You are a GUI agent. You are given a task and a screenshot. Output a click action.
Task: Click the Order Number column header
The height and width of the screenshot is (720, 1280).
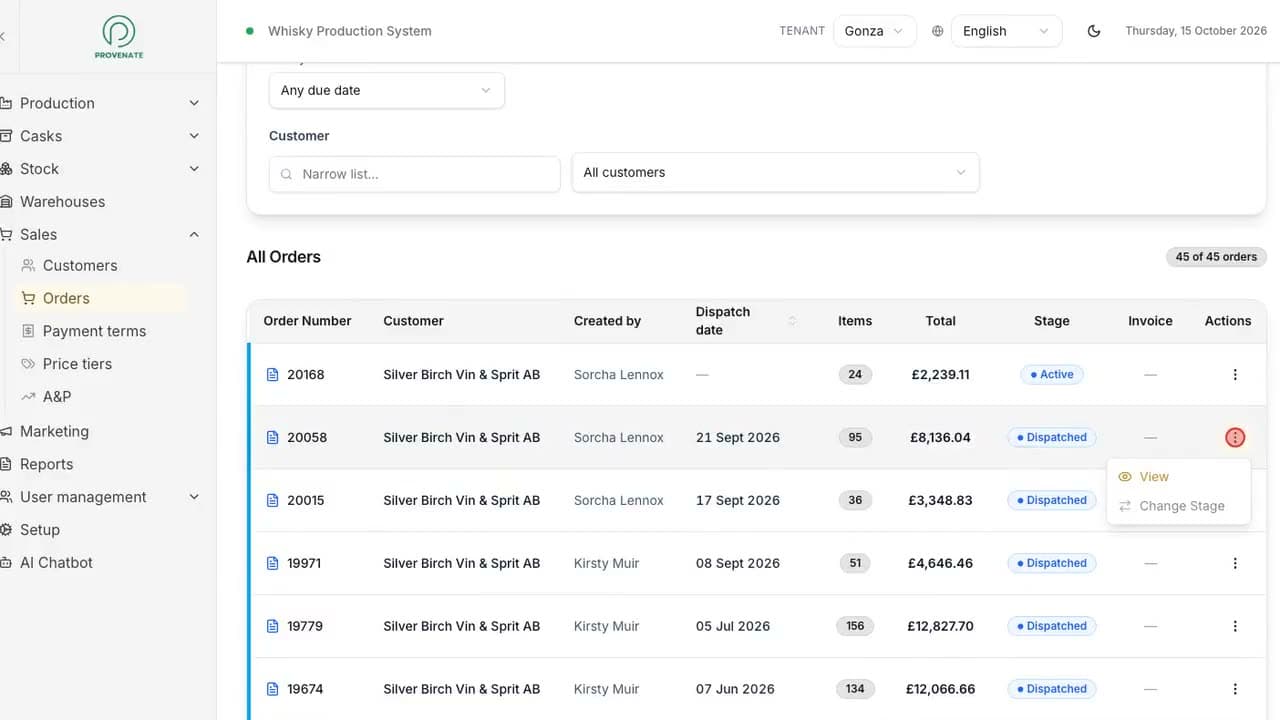point(307,321)
